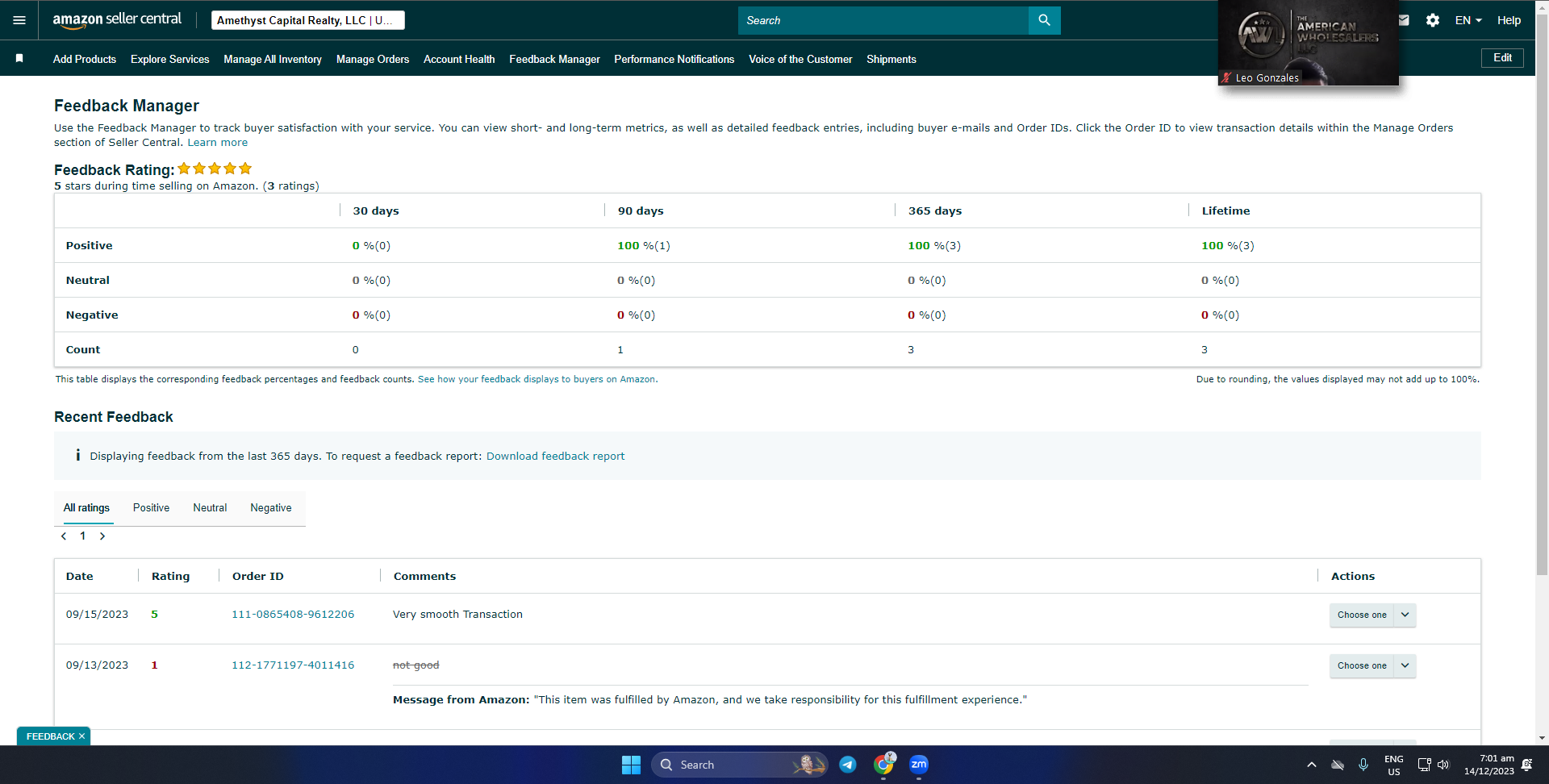
Task: Open the account switcher Amethyst Capital Realty
Action: click(308, 20)
